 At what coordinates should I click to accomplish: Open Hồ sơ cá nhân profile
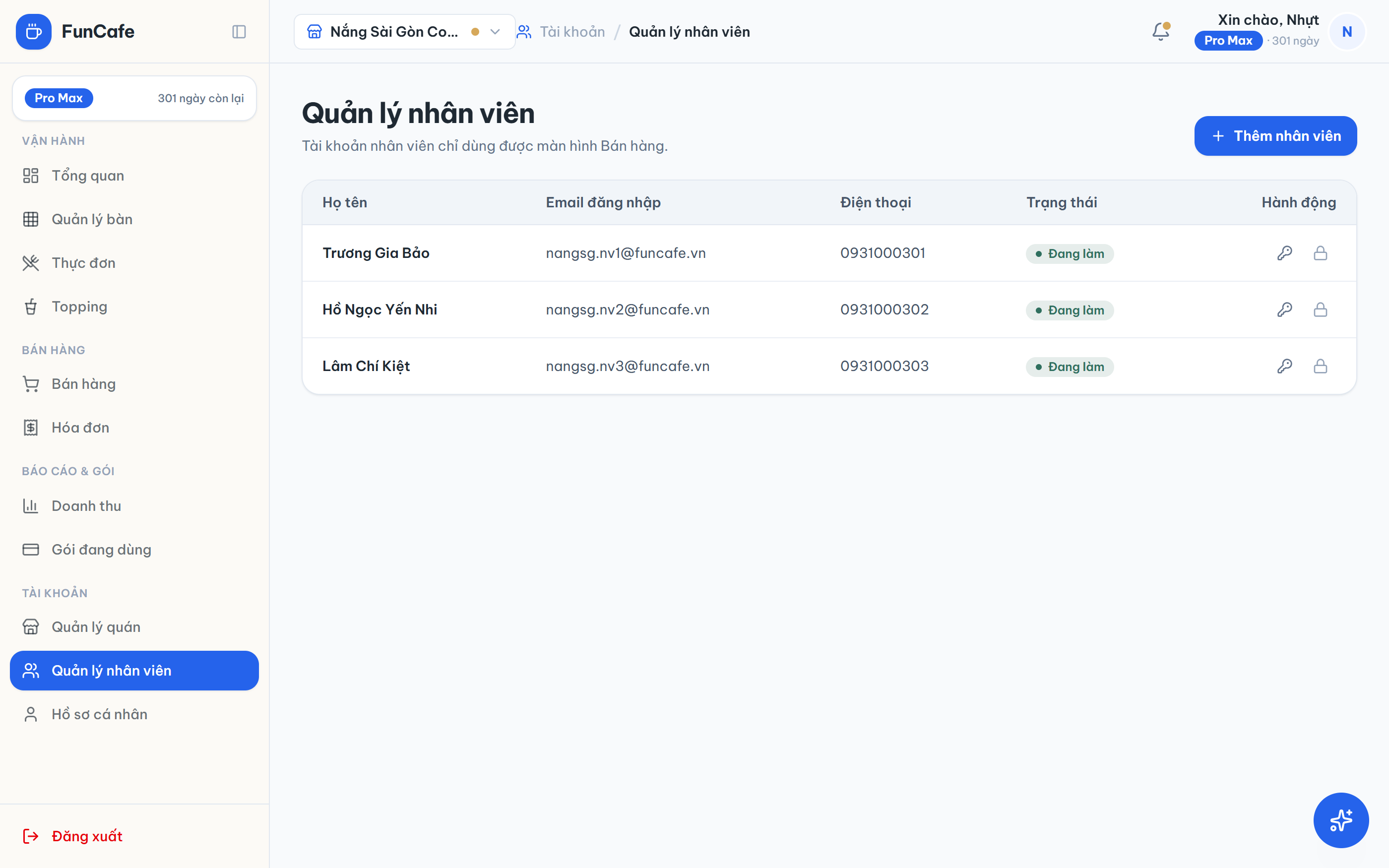tap(134, 714)
